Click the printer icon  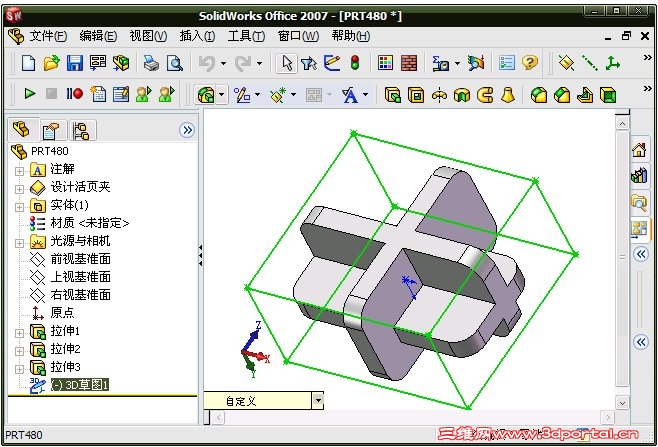click(x=151, y=63)
